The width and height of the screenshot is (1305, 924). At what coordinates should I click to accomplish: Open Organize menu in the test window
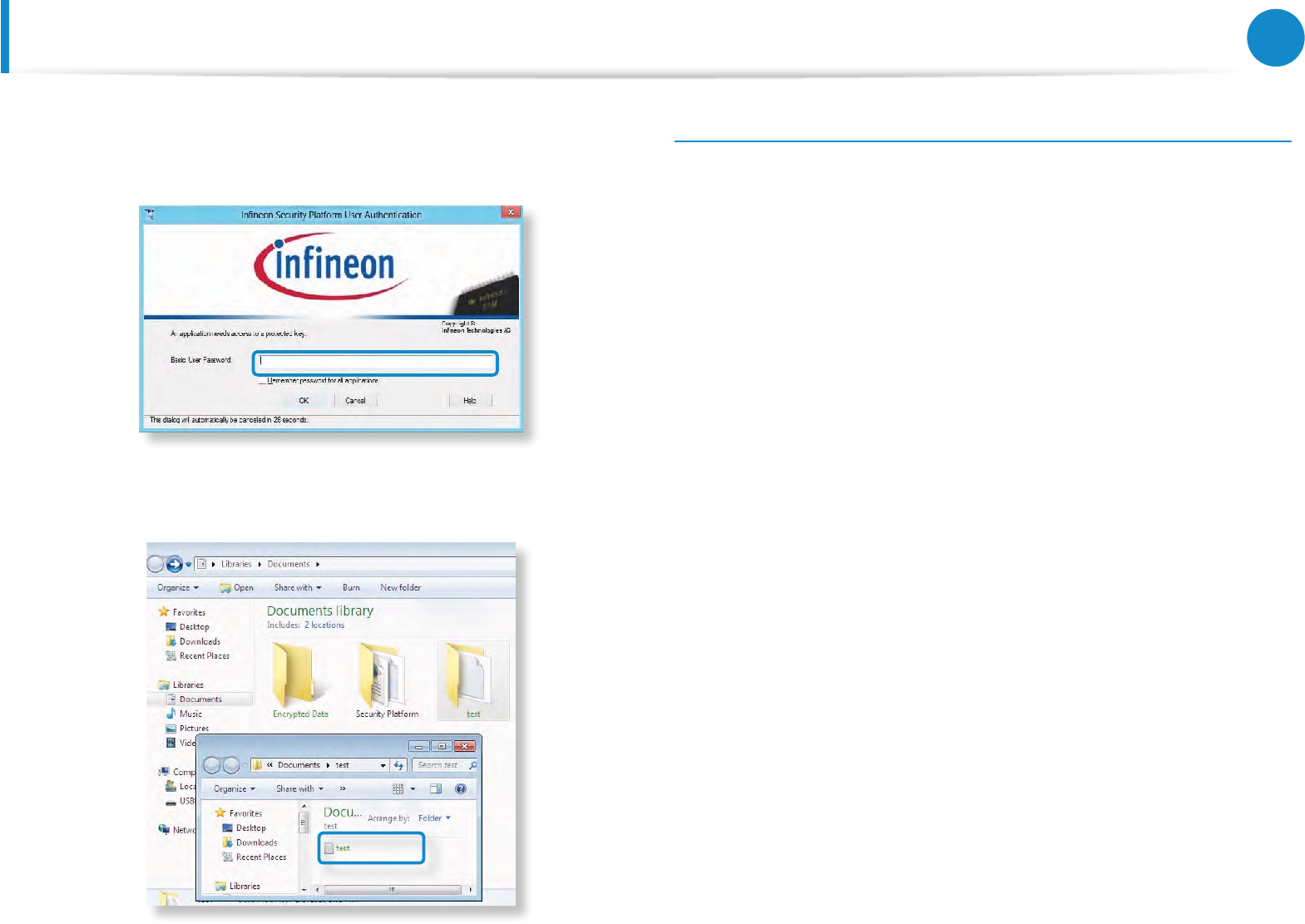click(235, 789)
